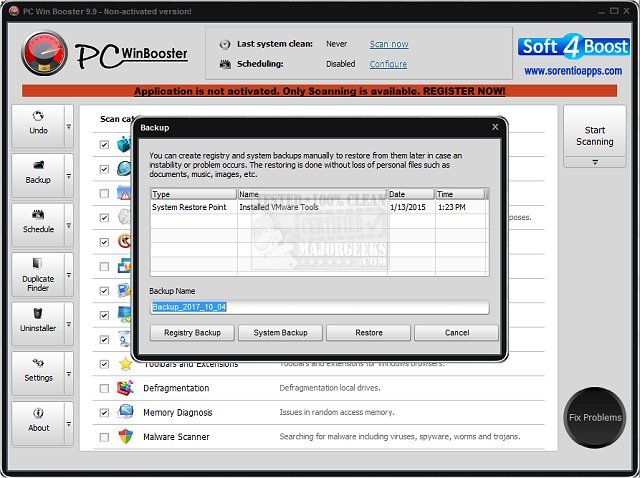Click the Searching for malware description text
640x478 pixels.
pos(400,437)
